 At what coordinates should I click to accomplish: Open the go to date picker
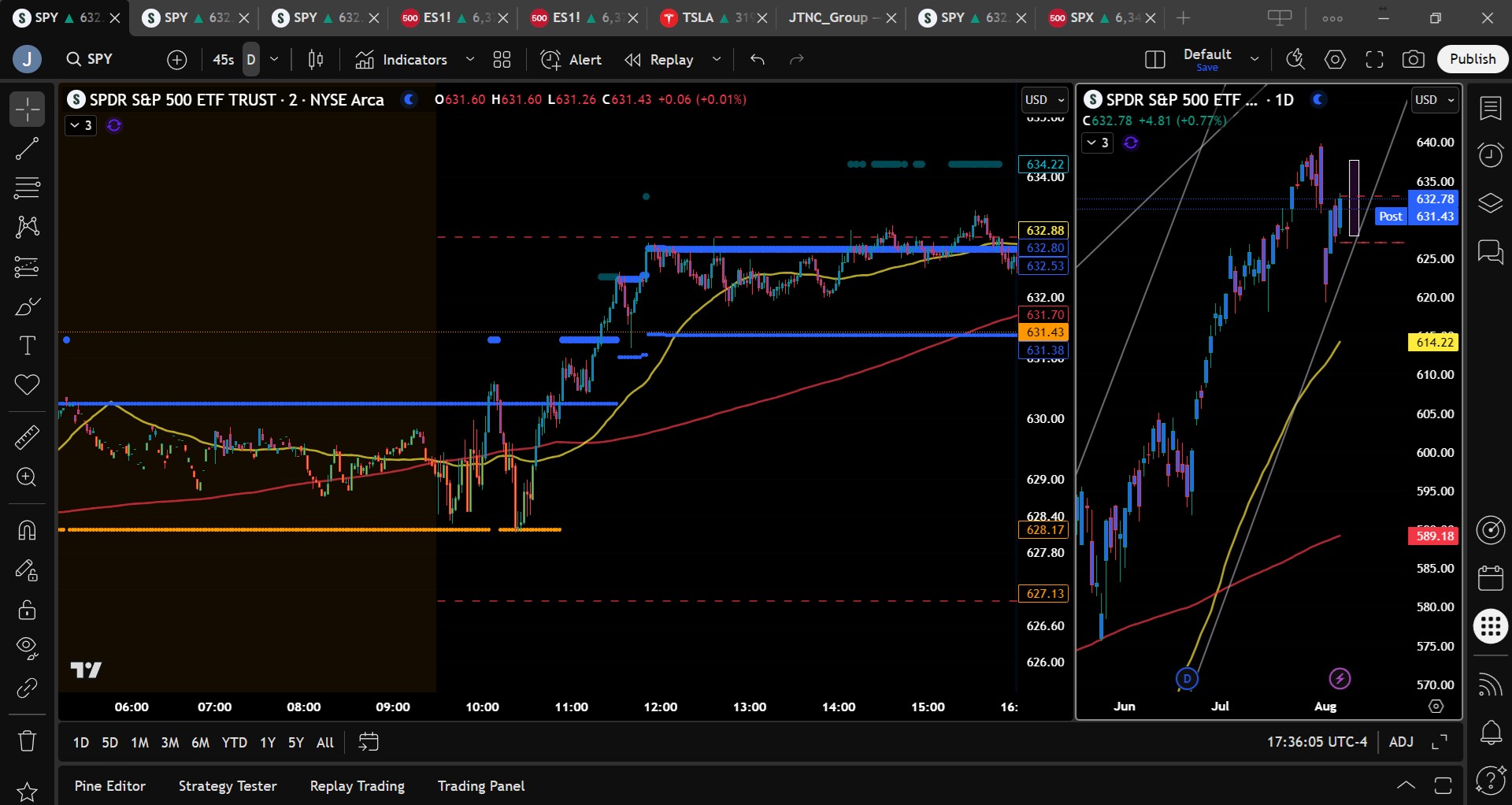tap(369, 742)
